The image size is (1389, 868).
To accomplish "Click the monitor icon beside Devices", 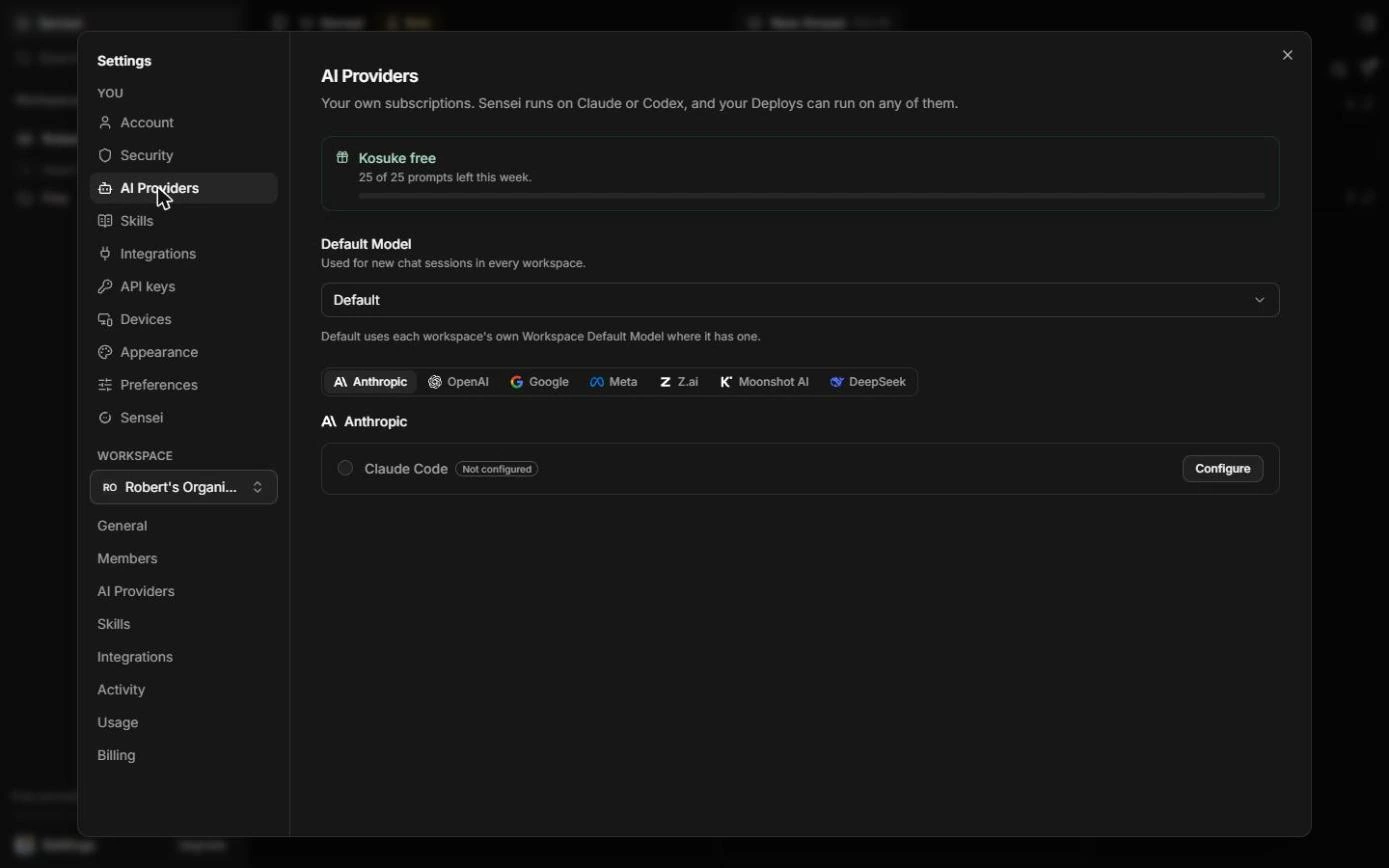I will [105, 320].
